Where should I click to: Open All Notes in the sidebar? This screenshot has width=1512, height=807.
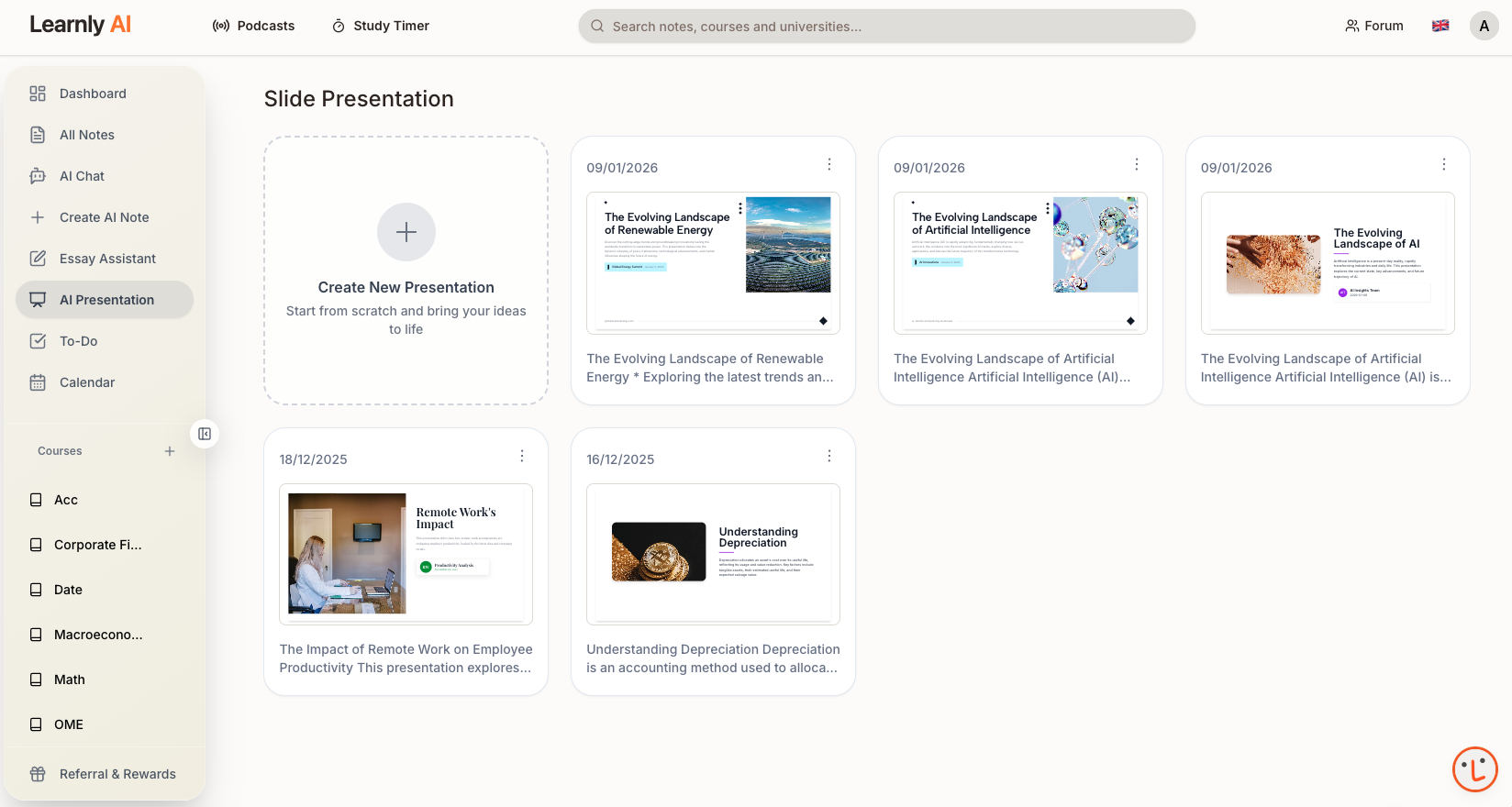[105, 135]
